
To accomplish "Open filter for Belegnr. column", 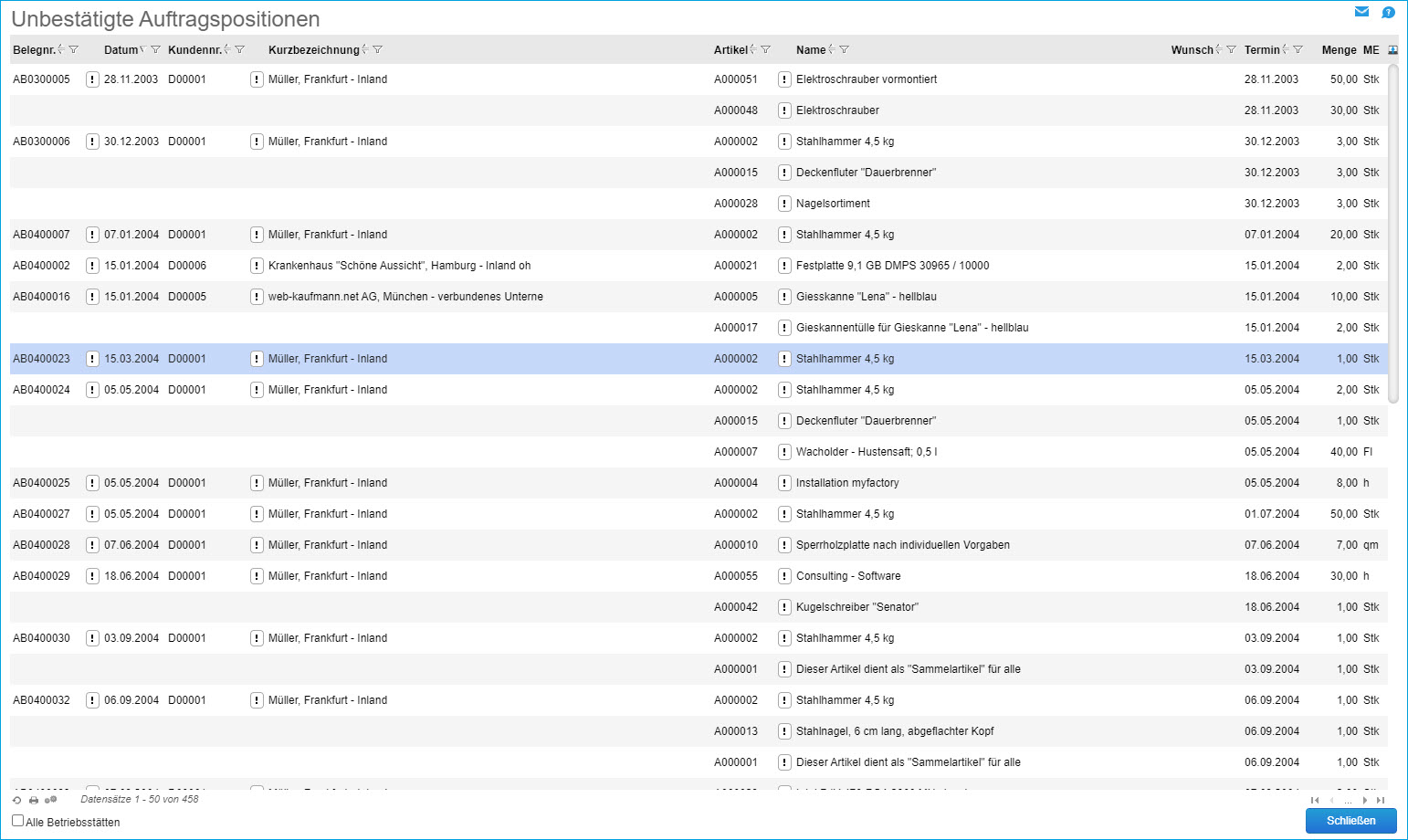I will tap(74, 50).
